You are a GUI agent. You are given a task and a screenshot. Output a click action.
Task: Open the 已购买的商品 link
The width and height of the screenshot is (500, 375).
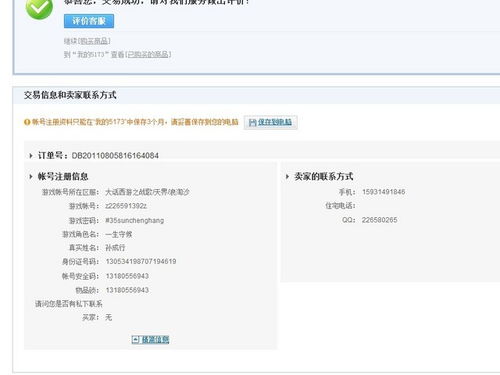pyautogui.click(x=149, y=54)
